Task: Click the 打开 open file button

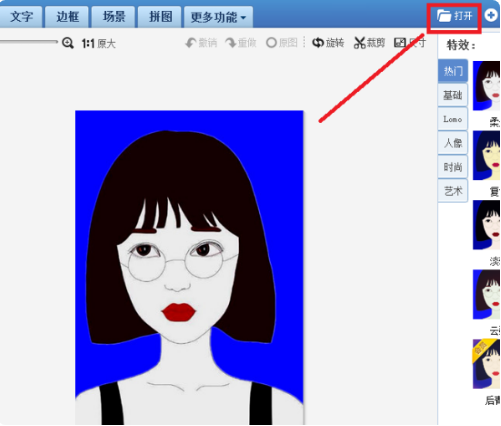Action: click(454, 16)
